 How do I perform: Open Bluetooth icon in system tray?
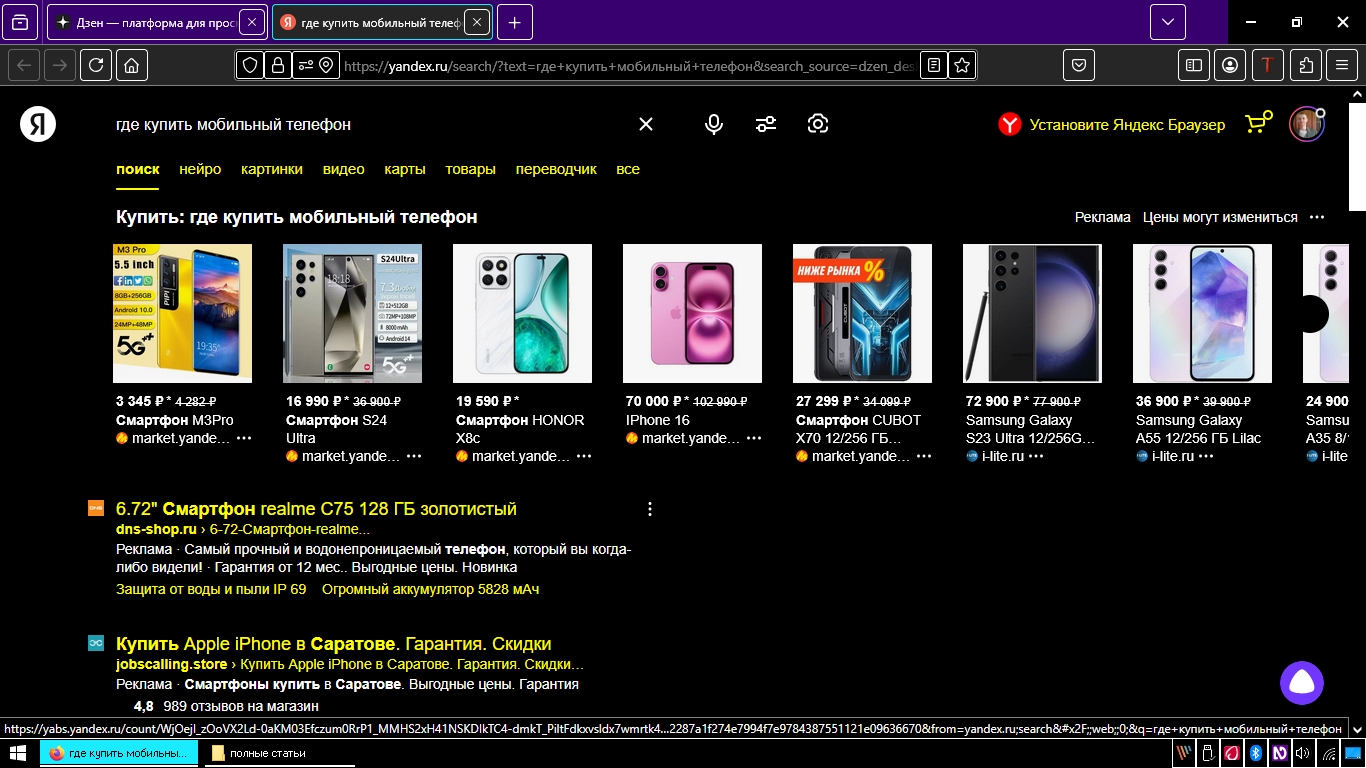tap(1257, 753)
